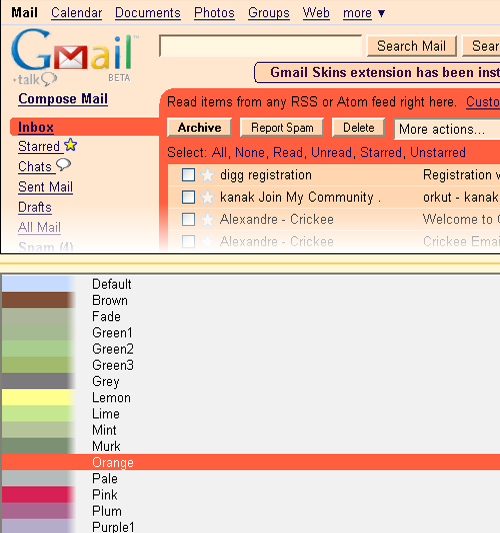This screenshot has height=533, width=500.
Task: Star the first Alexandre - Crickee email
Action: [207, 220]
